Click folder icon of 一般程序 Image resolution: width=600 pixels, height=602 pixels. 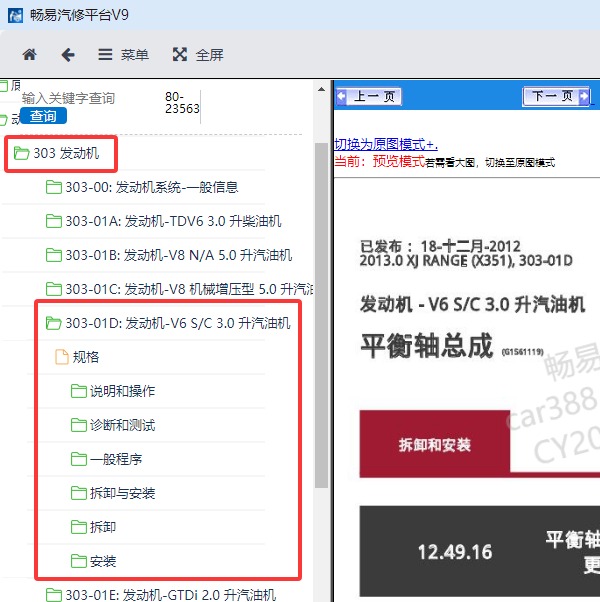point(79,459)
